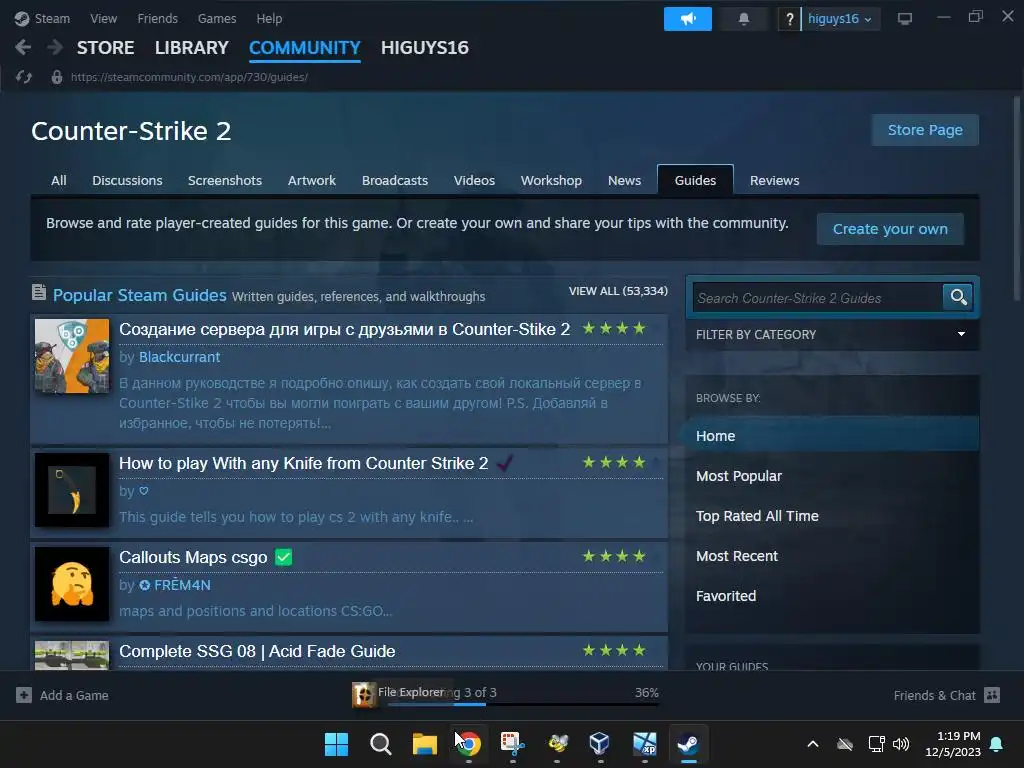The height and width of the screenshot is (768, 1024).
Task: Open author Blackcurrant's profile link
Action: tap(179, 357)
